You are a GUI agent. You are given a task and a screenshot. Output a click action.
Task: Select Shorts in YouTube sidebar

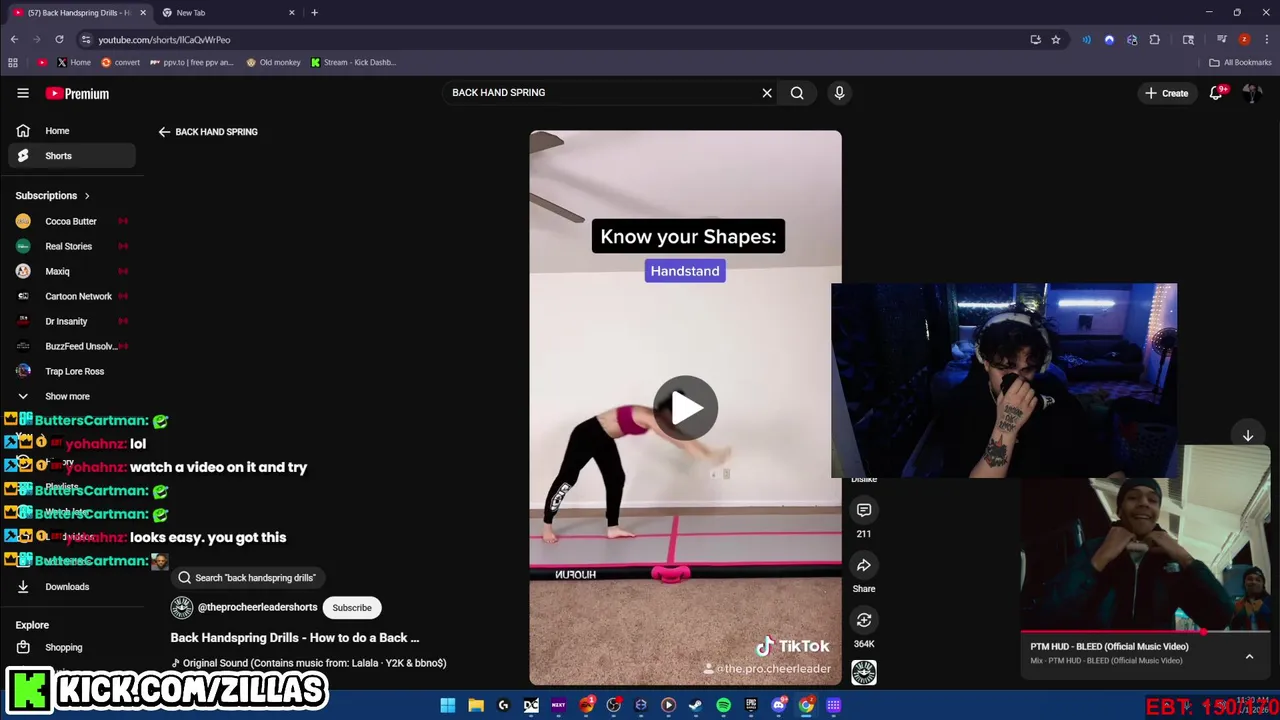pos(70,156)
